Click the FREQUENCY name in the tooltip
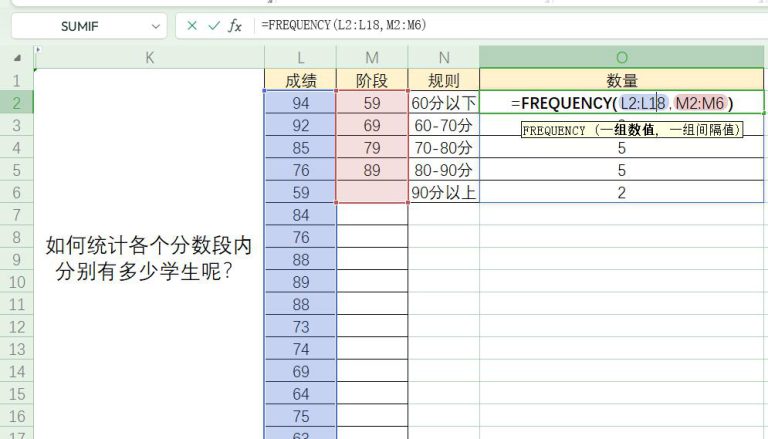768x439 pixels. (555, 130)
